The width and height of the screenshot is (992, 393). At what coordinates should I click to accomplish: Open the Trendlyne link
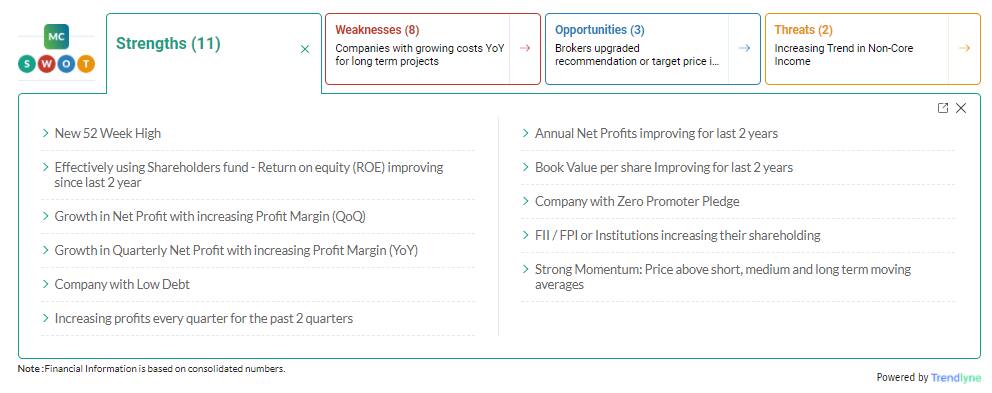pos(956,378)
